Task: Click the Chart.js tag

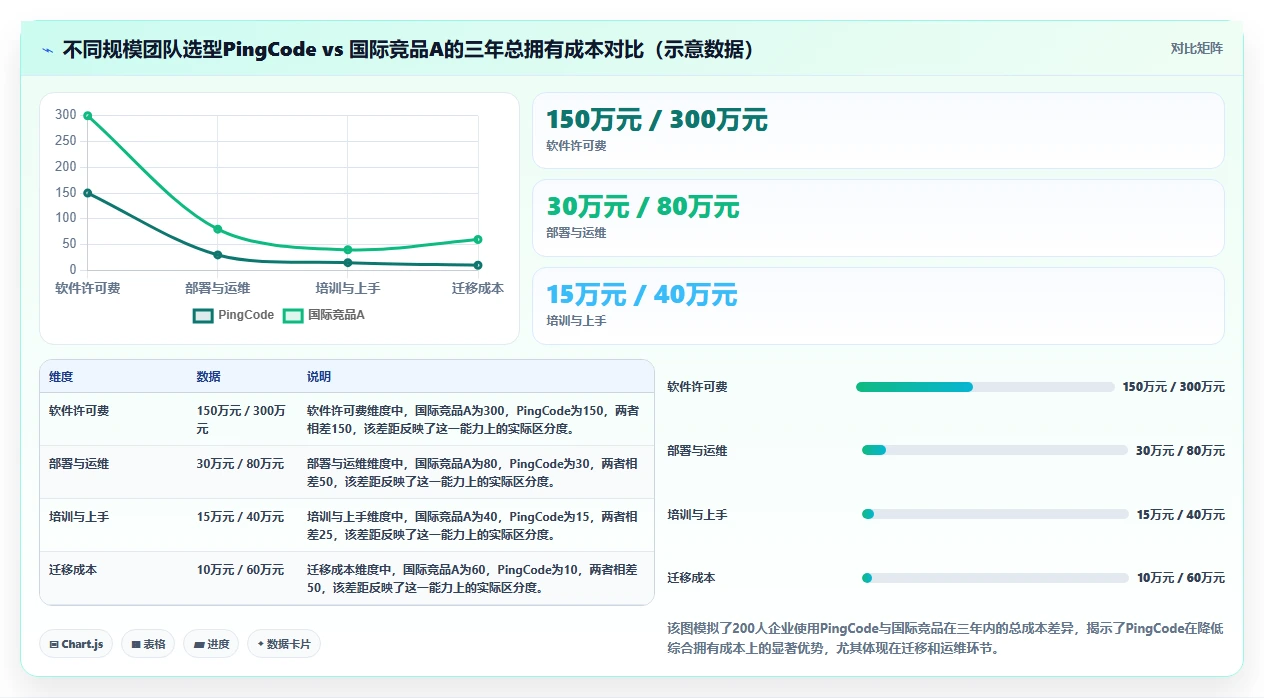Action: 76,644
